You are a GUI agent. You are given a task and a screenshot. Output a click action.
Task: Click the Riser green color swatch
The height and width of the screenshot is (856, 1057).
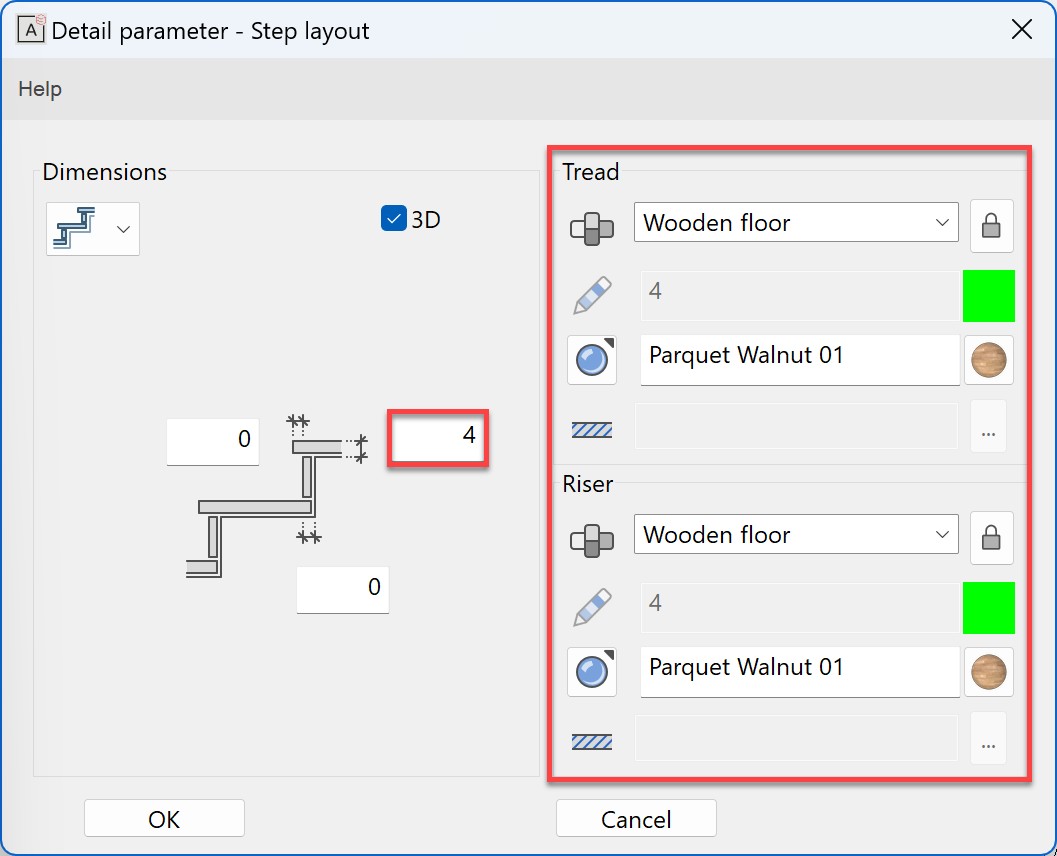pyautogui.click(x=988, y=607)
